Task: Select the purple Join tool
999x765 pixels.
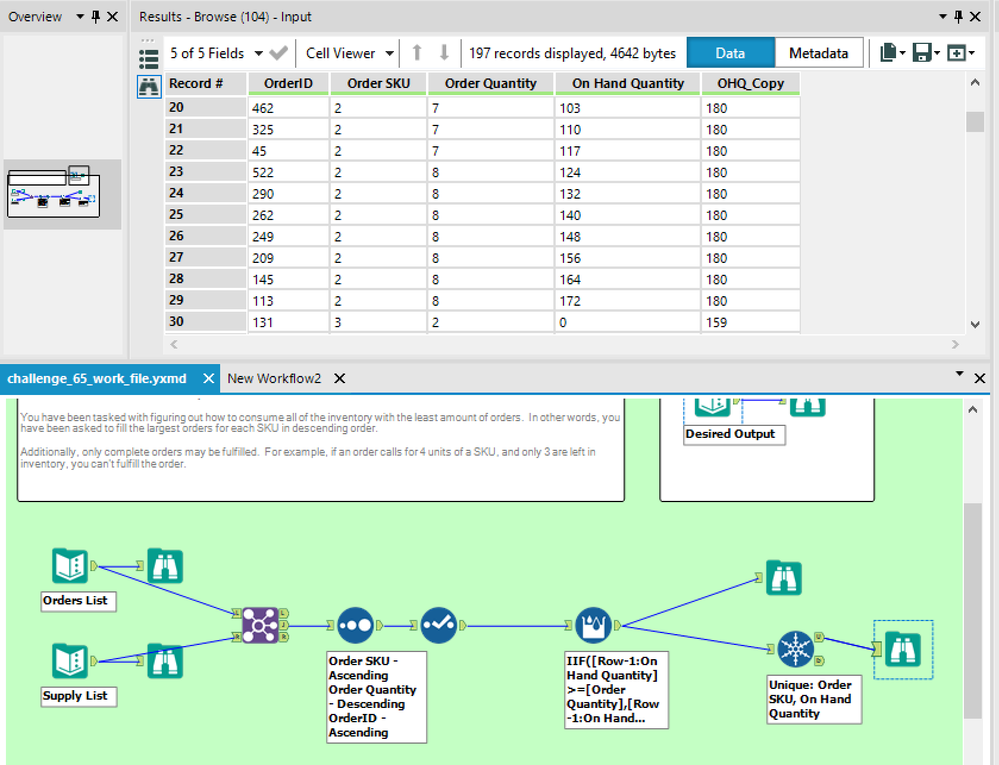Action: pos(261,626)
